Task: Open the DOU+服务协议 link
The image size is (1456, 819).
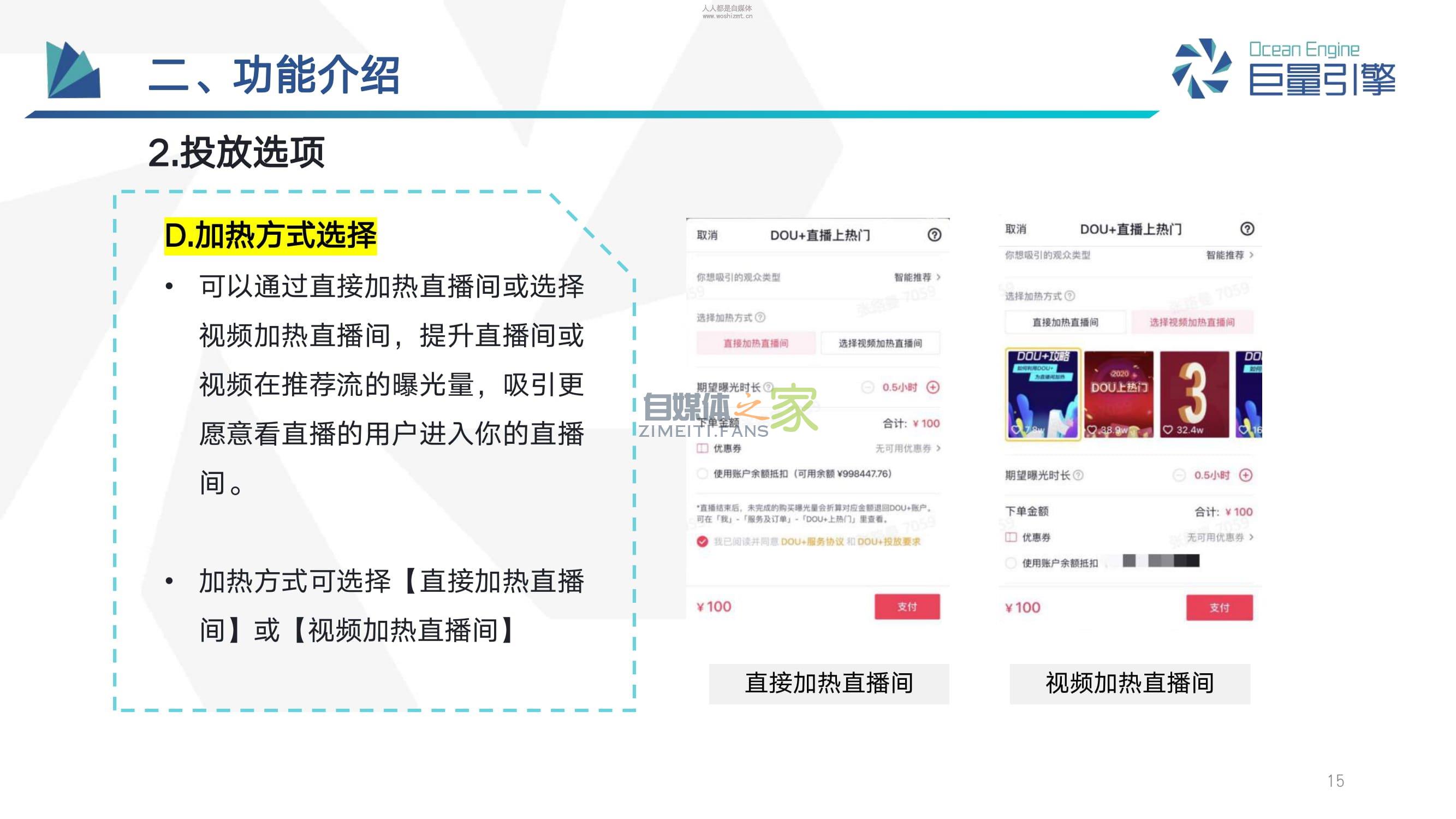Action: coord(812,542)
